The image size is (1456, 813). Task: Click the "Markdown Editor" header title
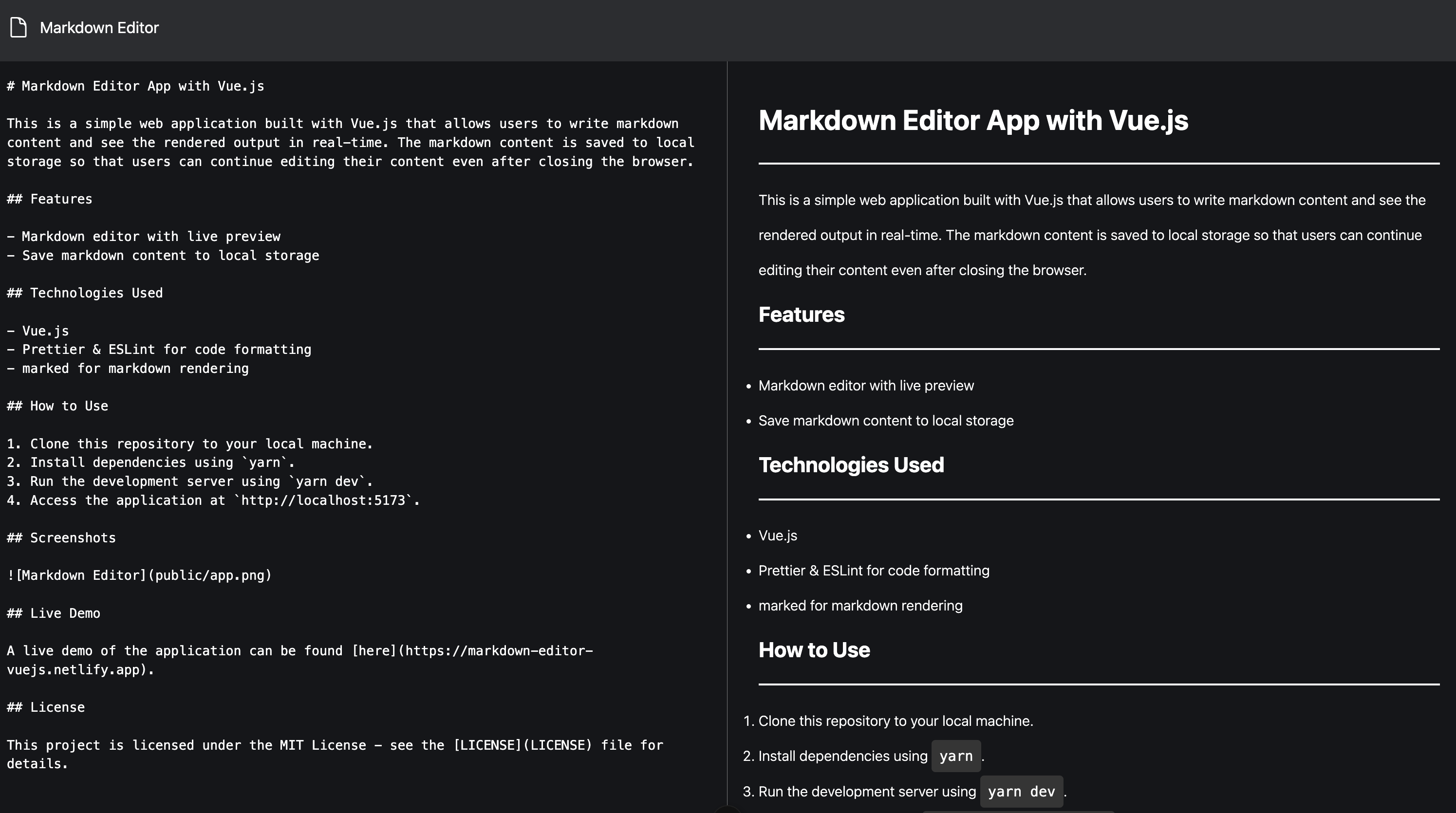point(99,28)
